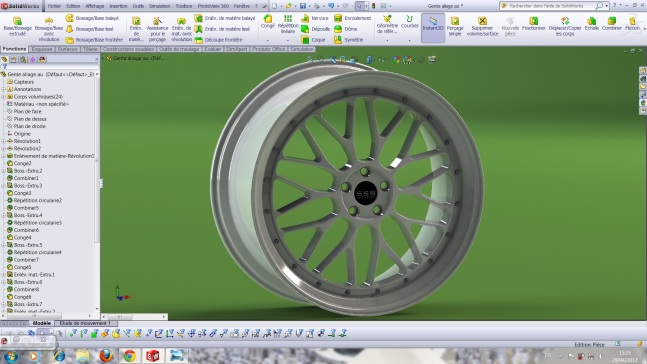The width and height of the screenshot is (647, 364).
Task: Open Géométrie de référence tool
Action: tap(387, 24)
